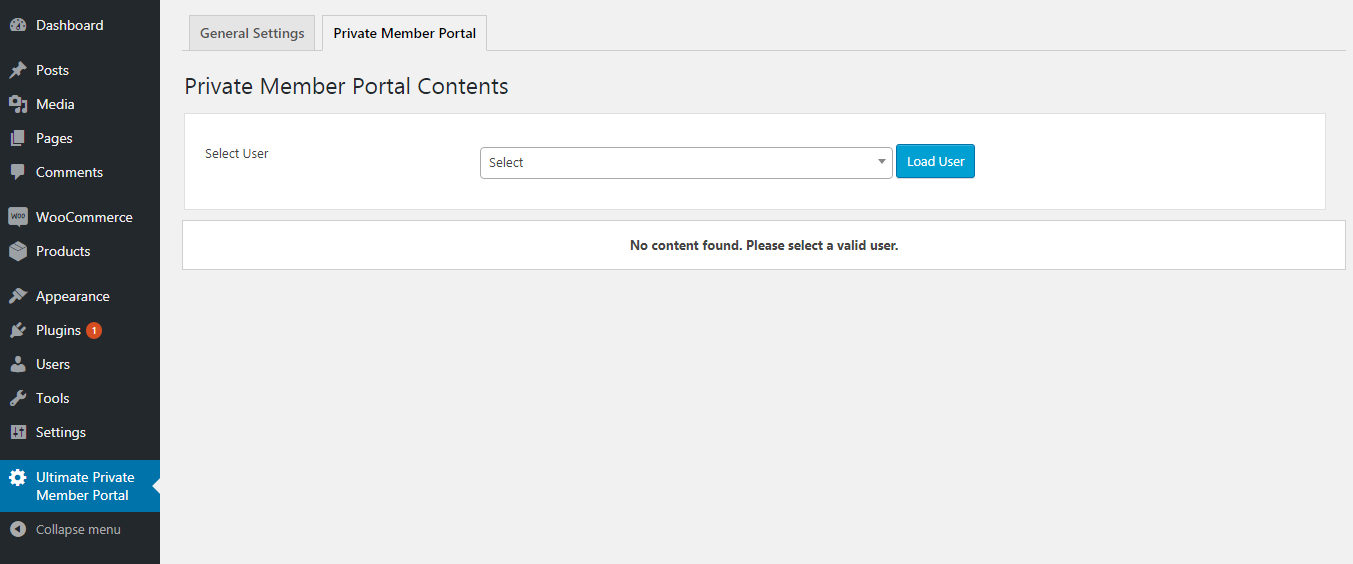
Task: Click the Load User button
Action: [x=935, y=161]
